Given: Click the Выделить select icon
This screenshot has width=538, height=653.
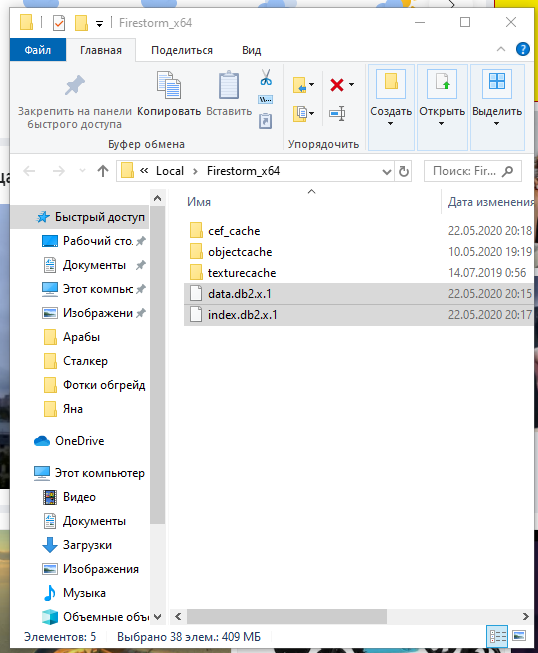Looking at the screenshot, I should tap(497, 84).
